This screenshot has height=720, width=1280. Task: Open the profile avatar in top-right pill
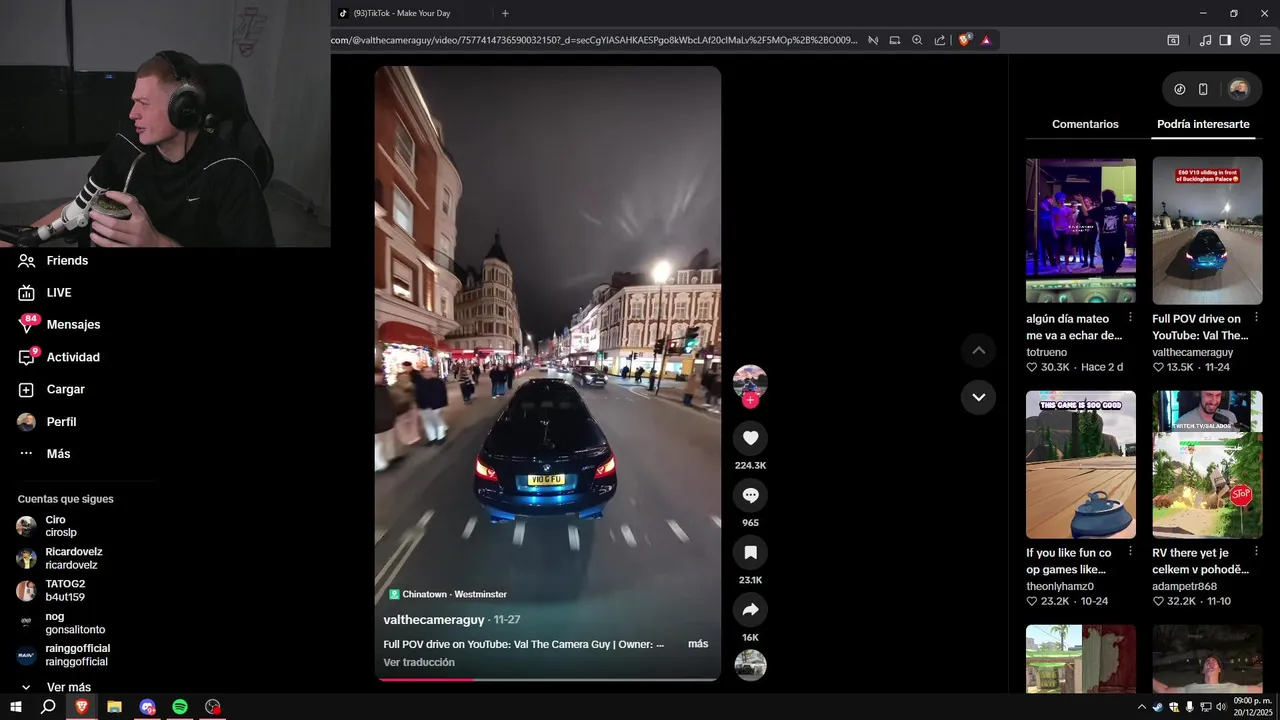point(1239,89)
